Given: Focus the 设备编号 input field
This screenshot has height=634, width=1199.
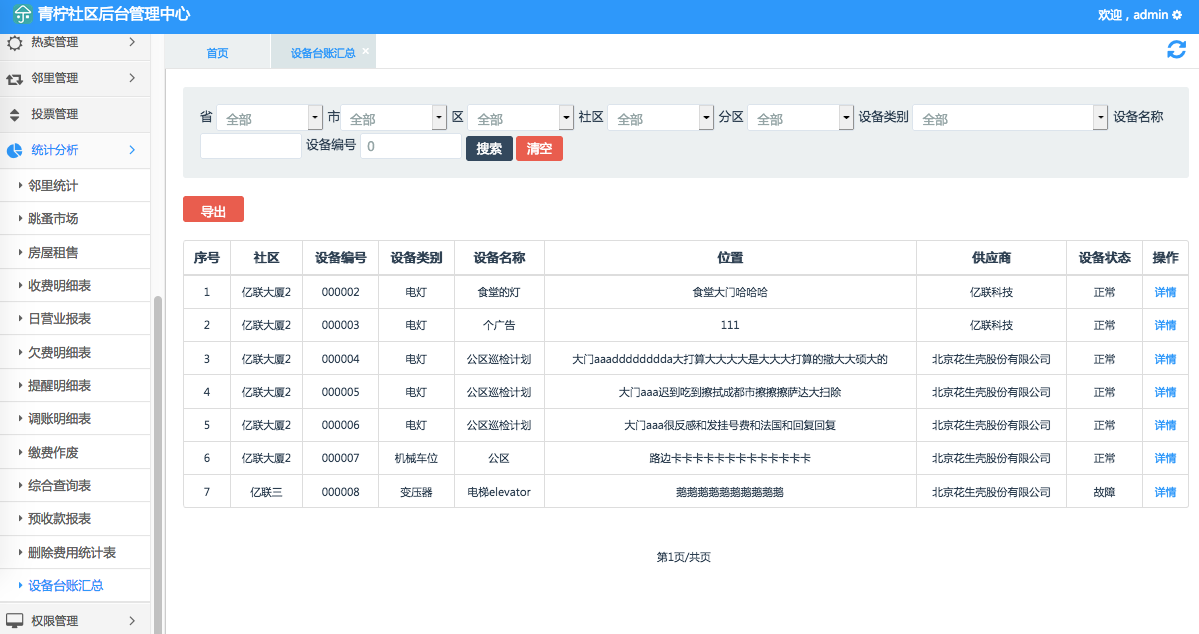Looking at the screenshot, I should click(x=411, y=146).
